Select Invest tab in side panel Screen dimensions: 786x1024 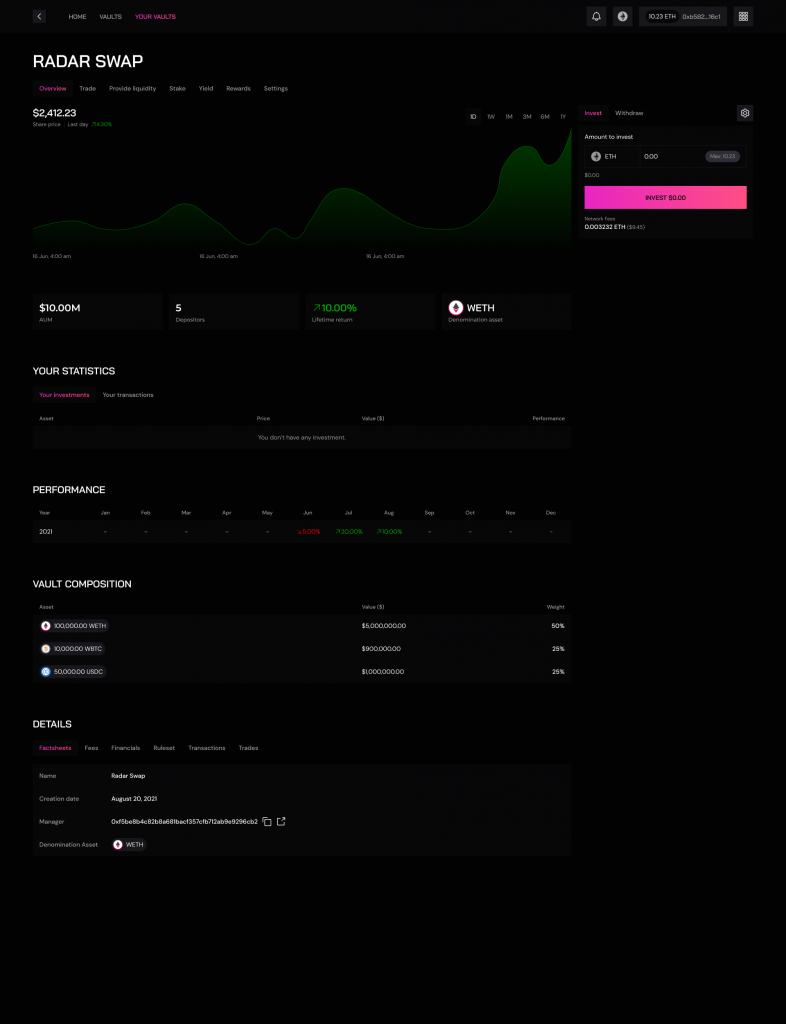tap(593, 113)
